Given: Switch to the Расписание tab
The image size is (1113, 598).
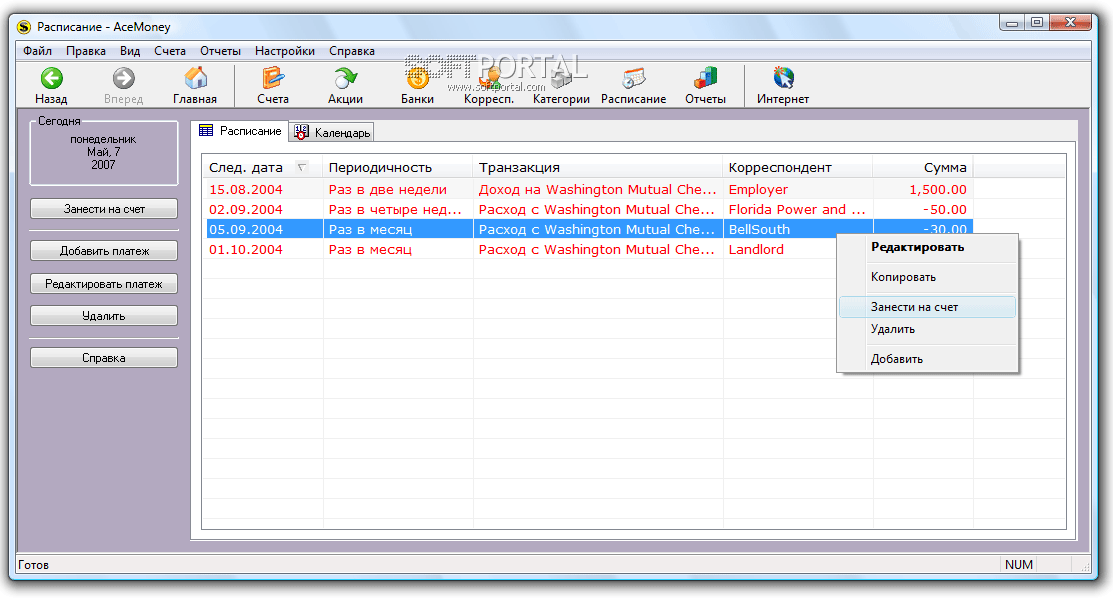Looking at the screenshot, I should 241,131.
